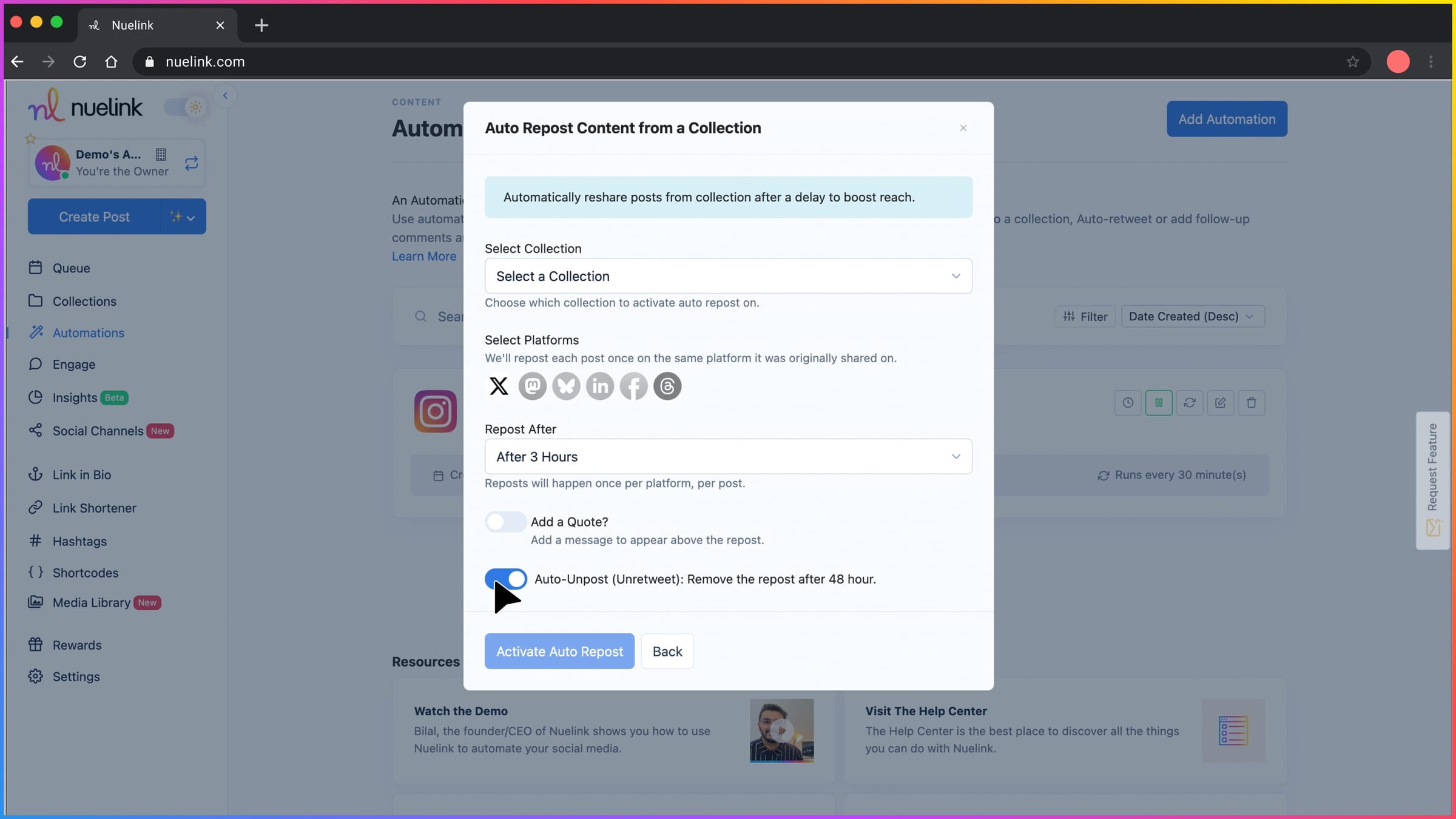Click Activate Auto Repost
Screen dimensions: 1456x819
(559, 651)
